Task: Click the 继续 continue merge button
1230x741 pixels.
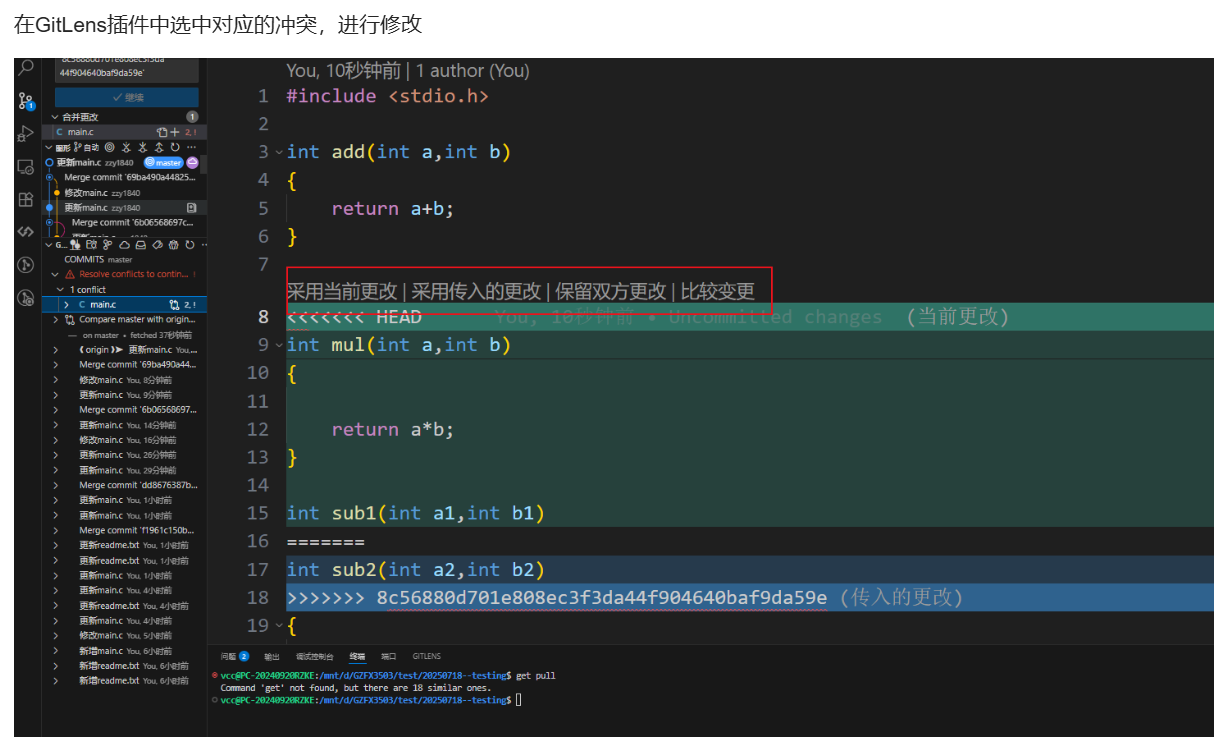Action: (x=127, y=97)
